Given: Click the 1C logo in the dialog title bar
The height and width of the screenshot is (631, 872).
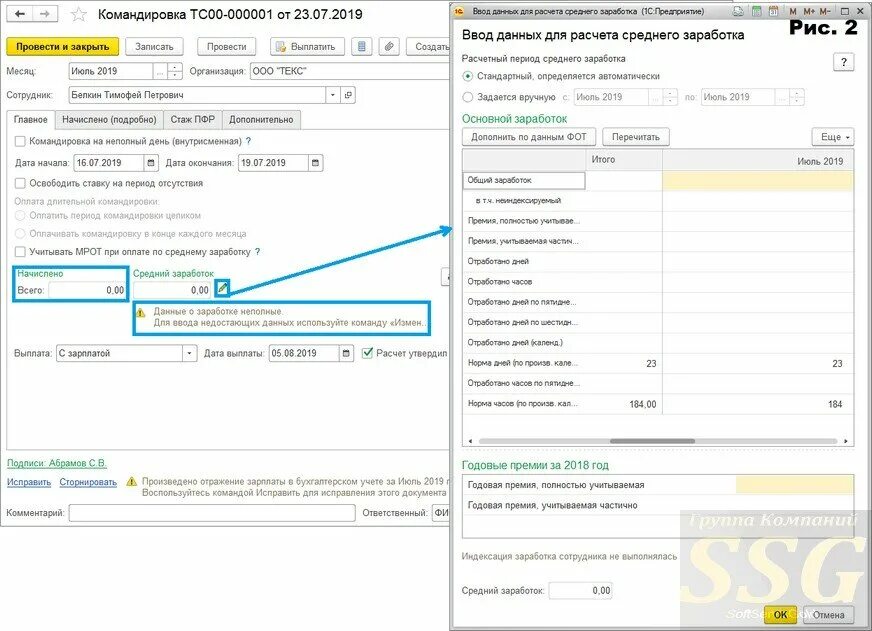Looking at the screenshot, I should click(x=459, y=11).
